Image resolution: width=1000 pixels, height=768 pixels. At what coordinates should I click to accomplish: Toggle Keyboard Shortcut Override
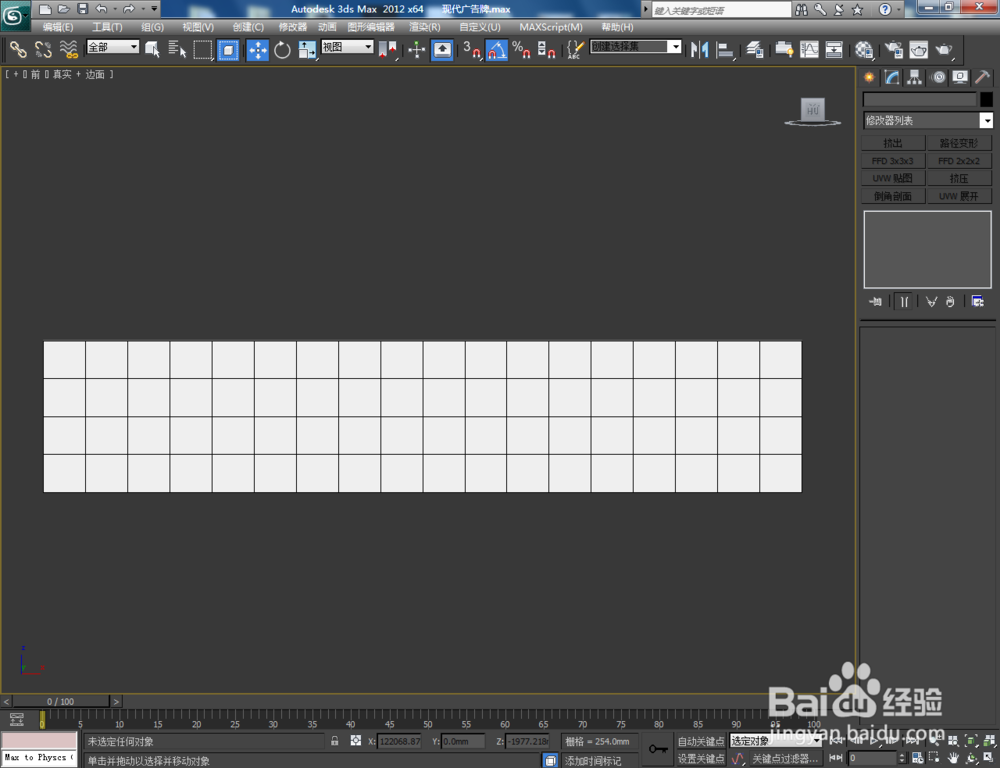[x=442, y=50]
